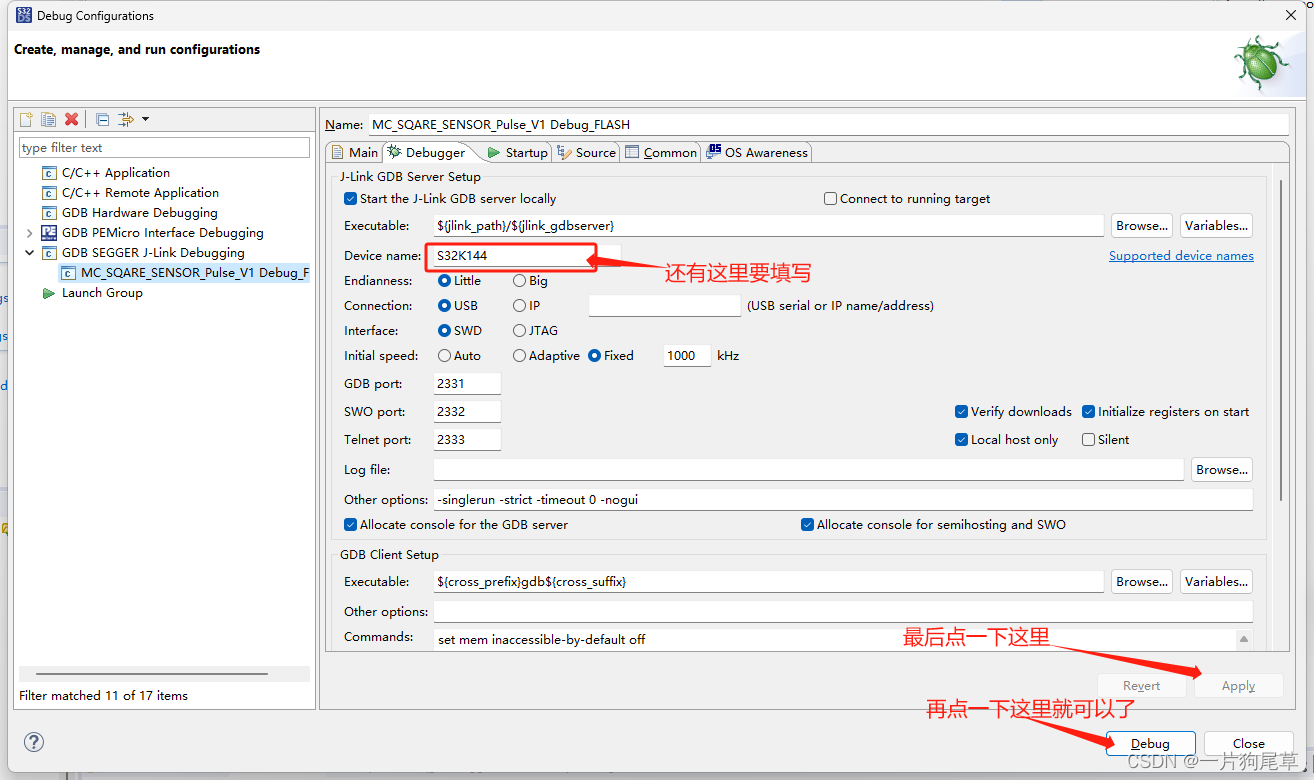Click the OS Awareness tab icon

tap(713, 152)
